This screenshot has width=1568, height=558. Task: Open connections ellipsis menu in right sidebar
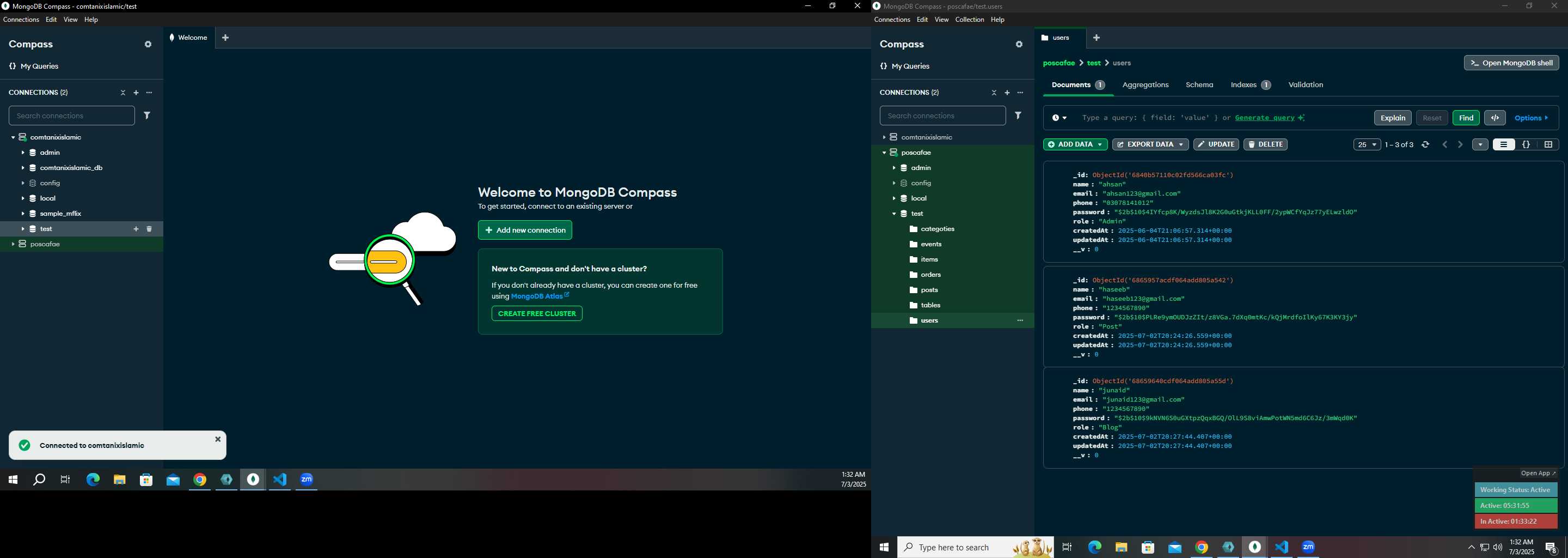coord(1020,93)
